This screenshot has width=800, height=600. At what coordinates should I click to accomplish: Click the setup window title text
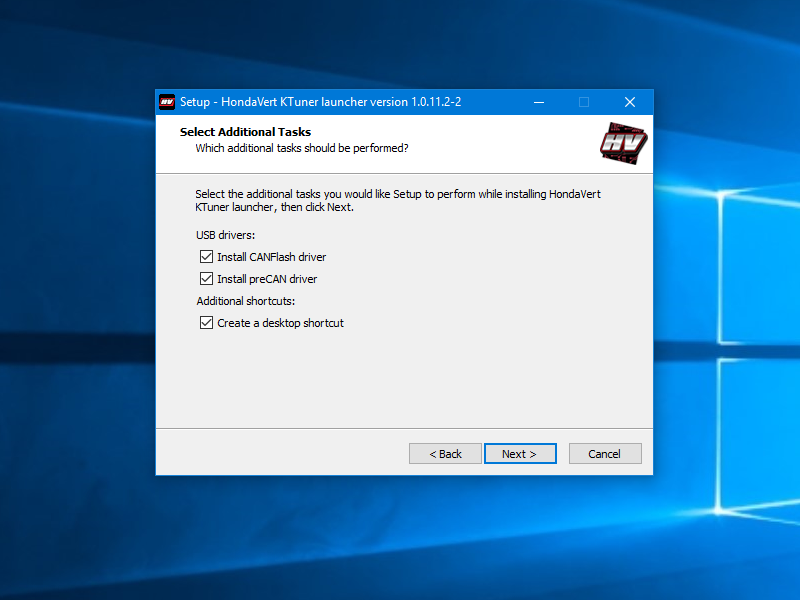point(320,102)
